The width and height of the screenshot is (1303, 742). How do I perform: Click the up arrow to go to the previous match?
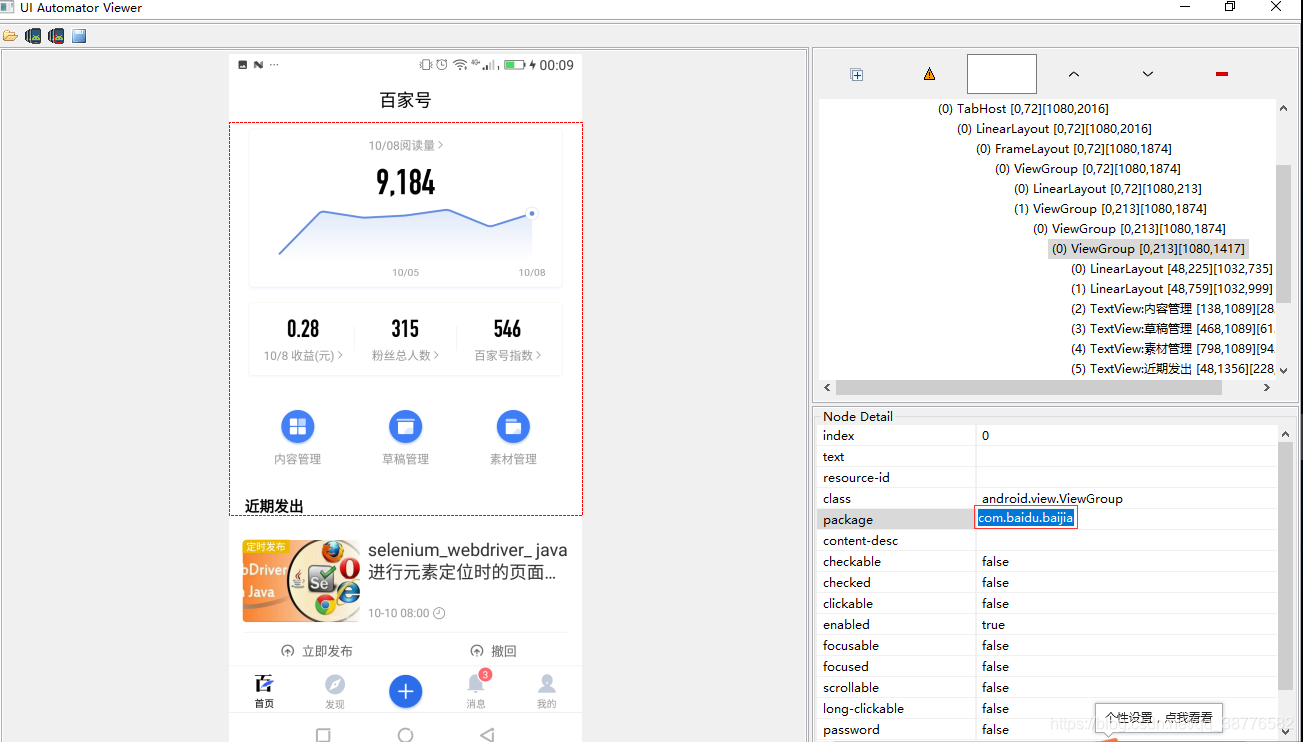[x=1074, y=74]
